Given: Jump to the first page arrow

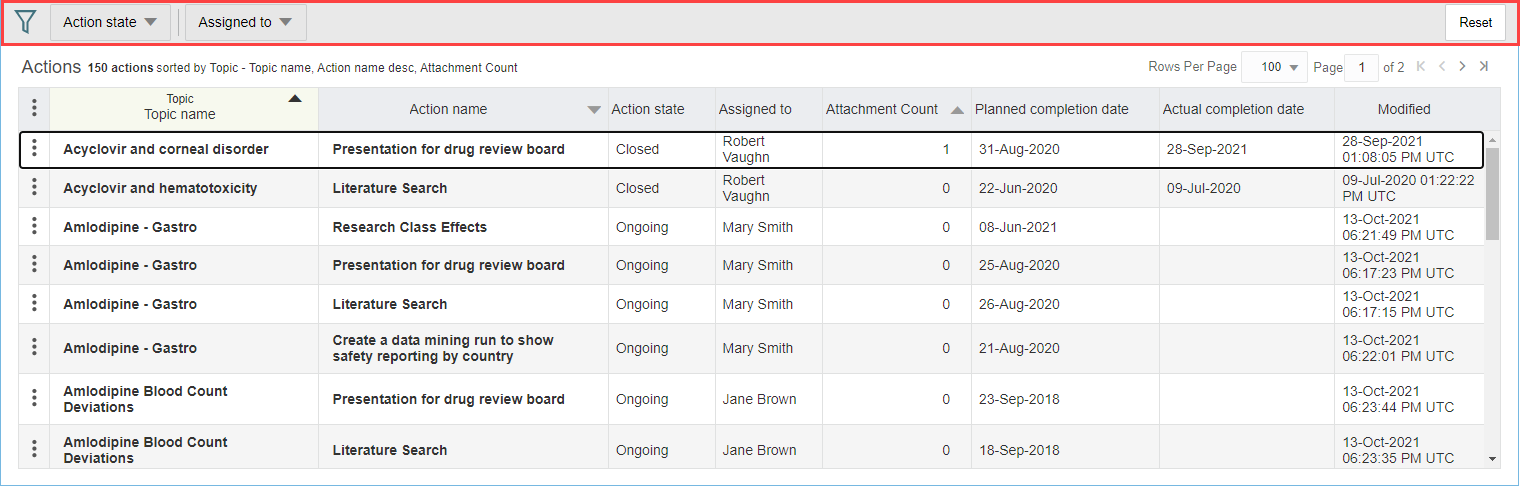Looking at the screenshot, I should (1421, 67).
